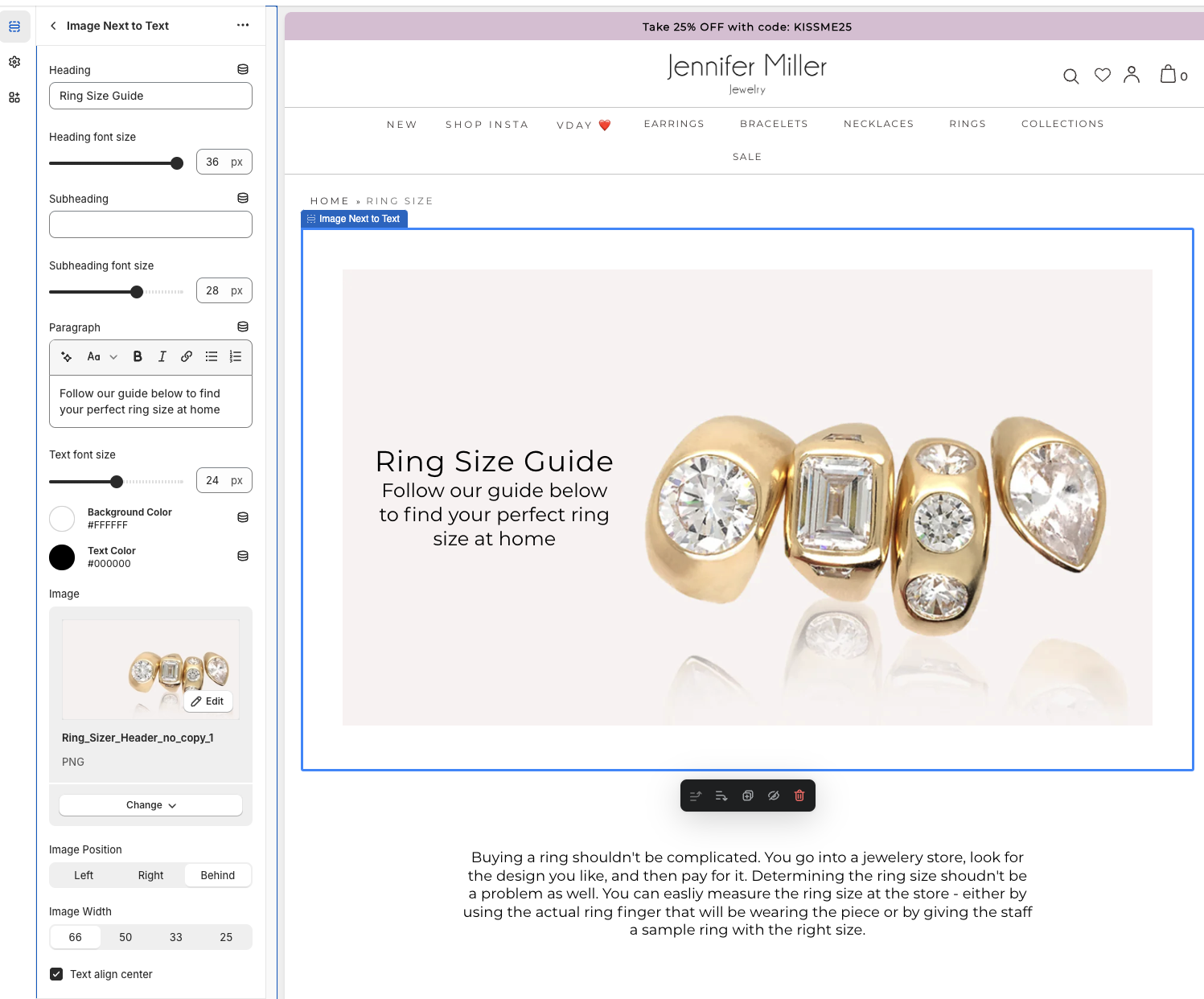This screenshot has height=999, width=1204.
Task: Delete section using red trash icon
Action: pos(799,795)
